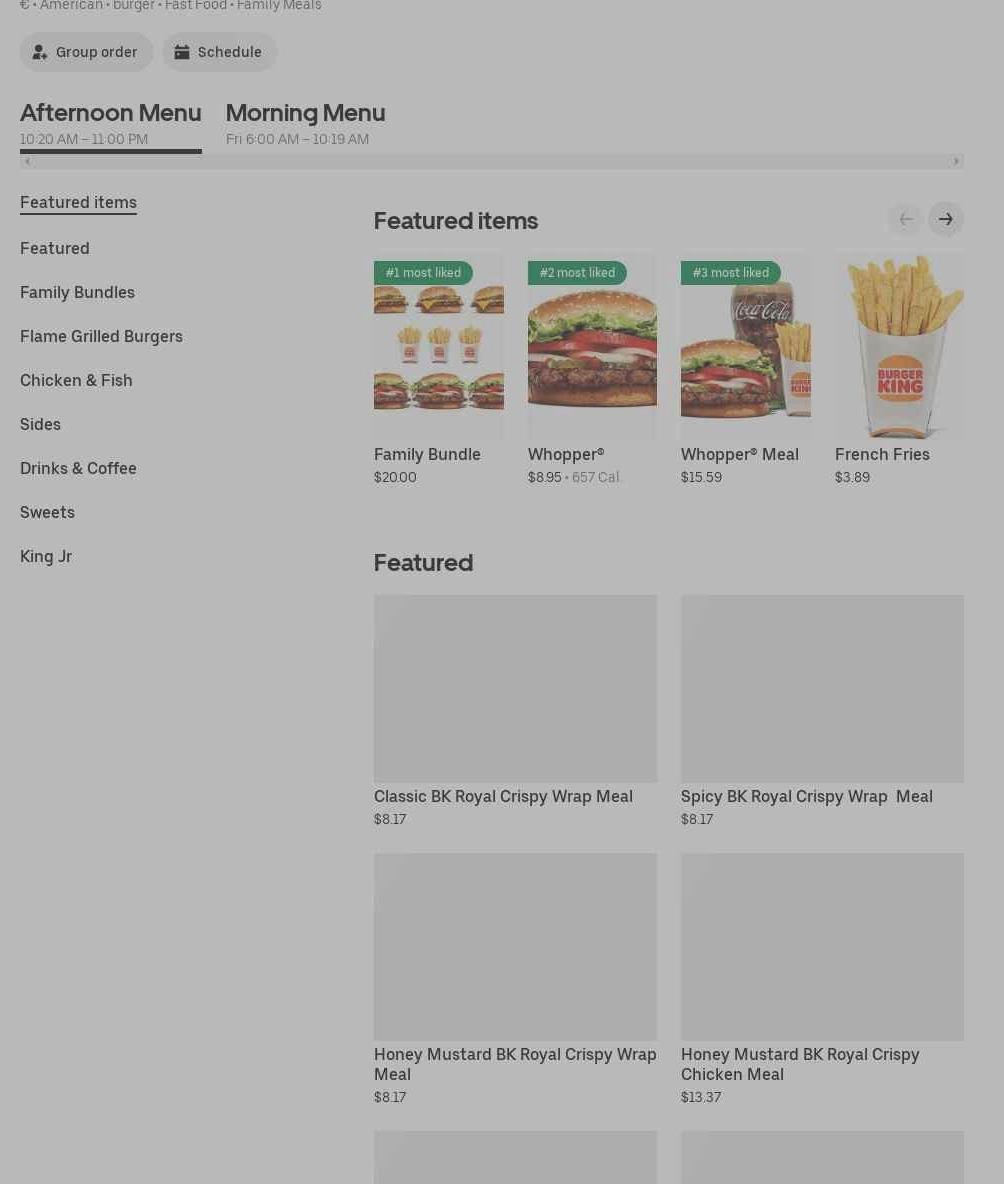The width and height of the screenshot is (1004, 1184).
Task: Click the horizontal menu scrollbar track
Action: (x=491, y=161)
